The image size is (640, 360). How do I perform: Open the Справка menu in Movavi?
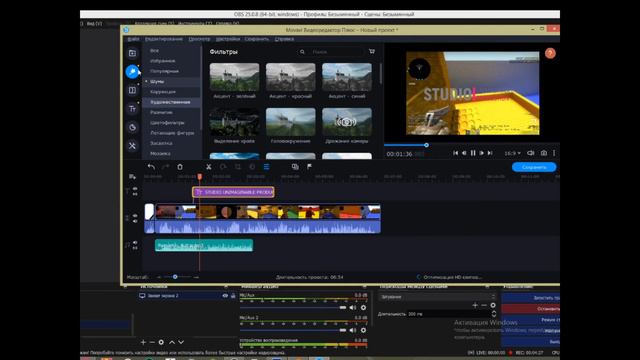pos(284,39)
